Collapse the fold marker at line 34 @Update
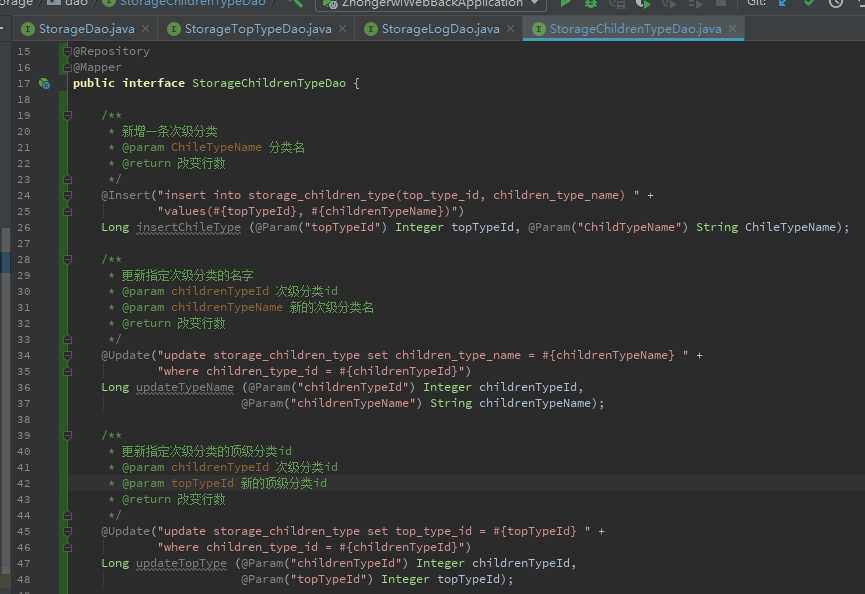This screenshot has width=865, height=594. 67,355
